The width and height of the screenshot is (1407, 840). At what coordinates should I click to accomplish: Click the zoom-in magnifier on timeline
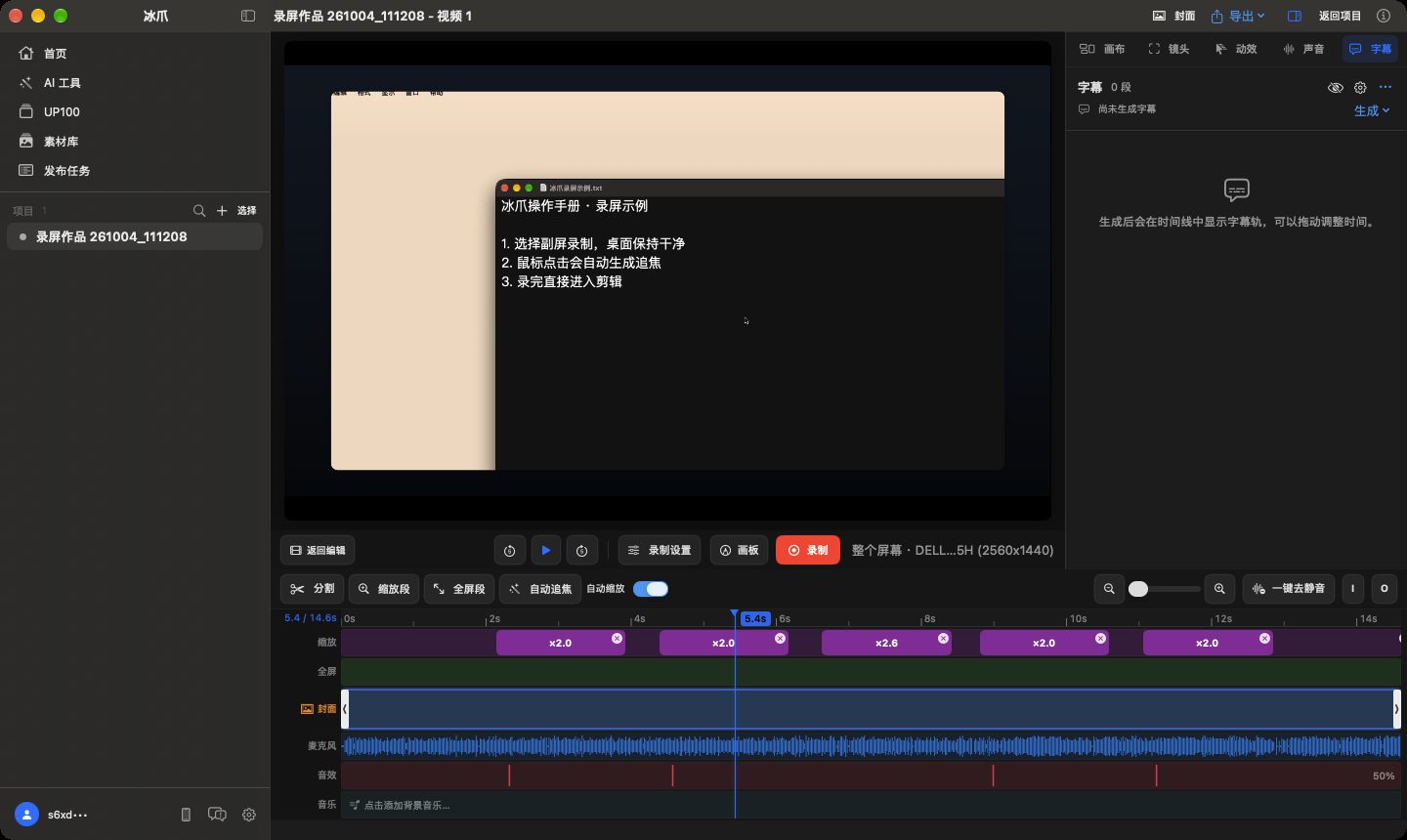1219,589
